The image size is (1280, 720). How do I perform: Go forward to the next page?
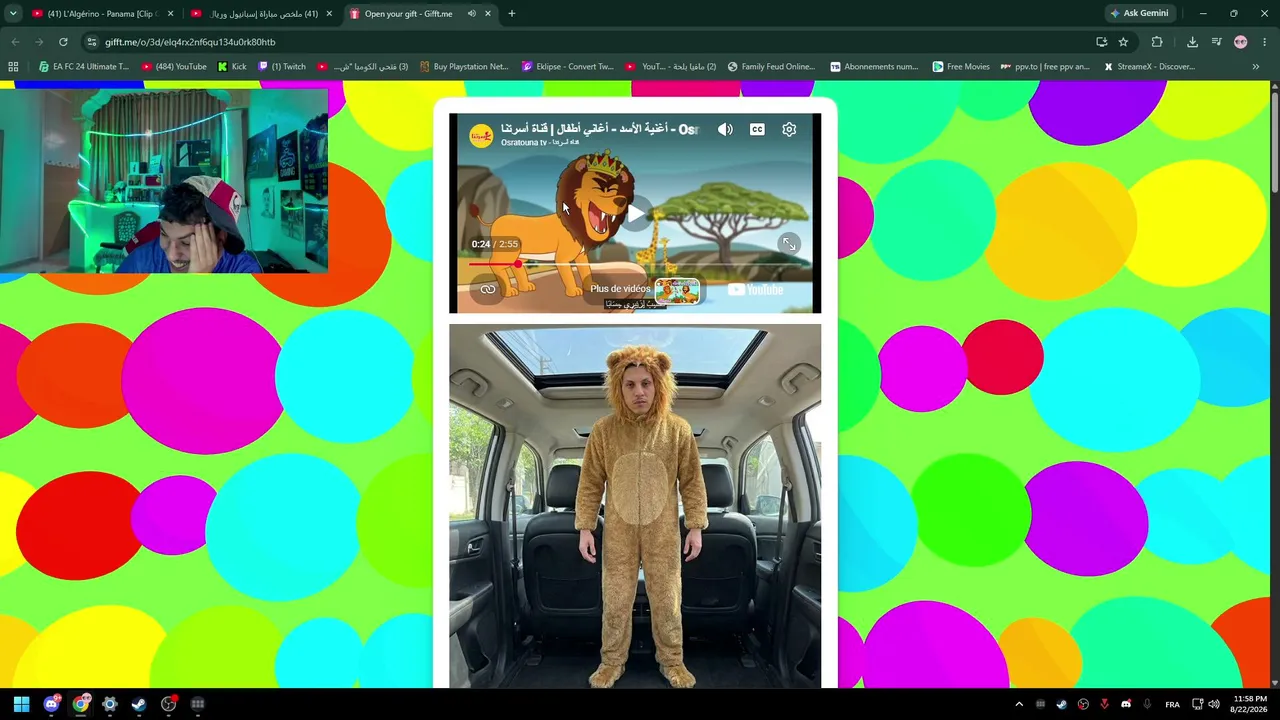[x=39, y=42]
